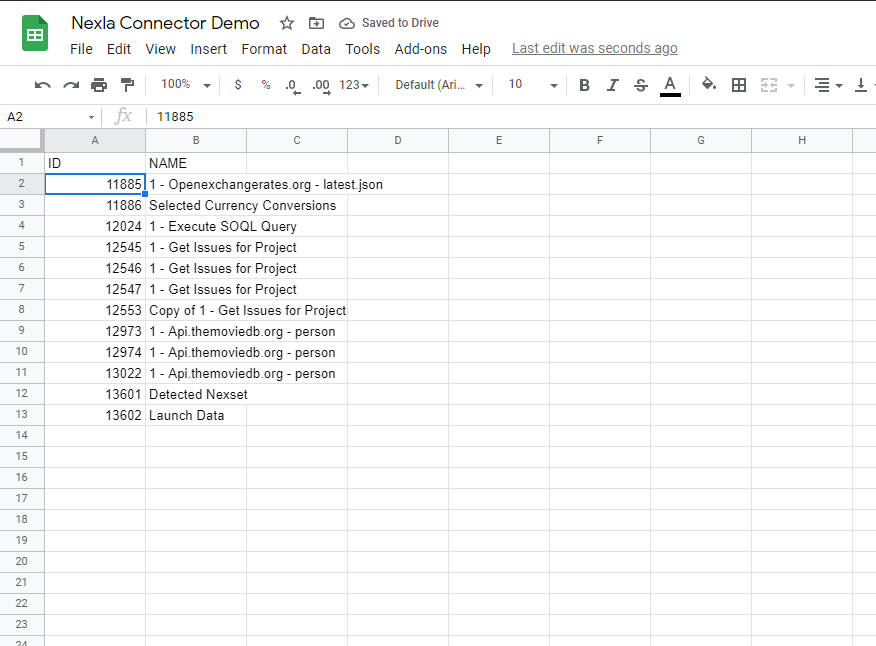Expand the Name box A2 dropdown arrow
This screenshot has height=646, width=876.
[91, 117]
